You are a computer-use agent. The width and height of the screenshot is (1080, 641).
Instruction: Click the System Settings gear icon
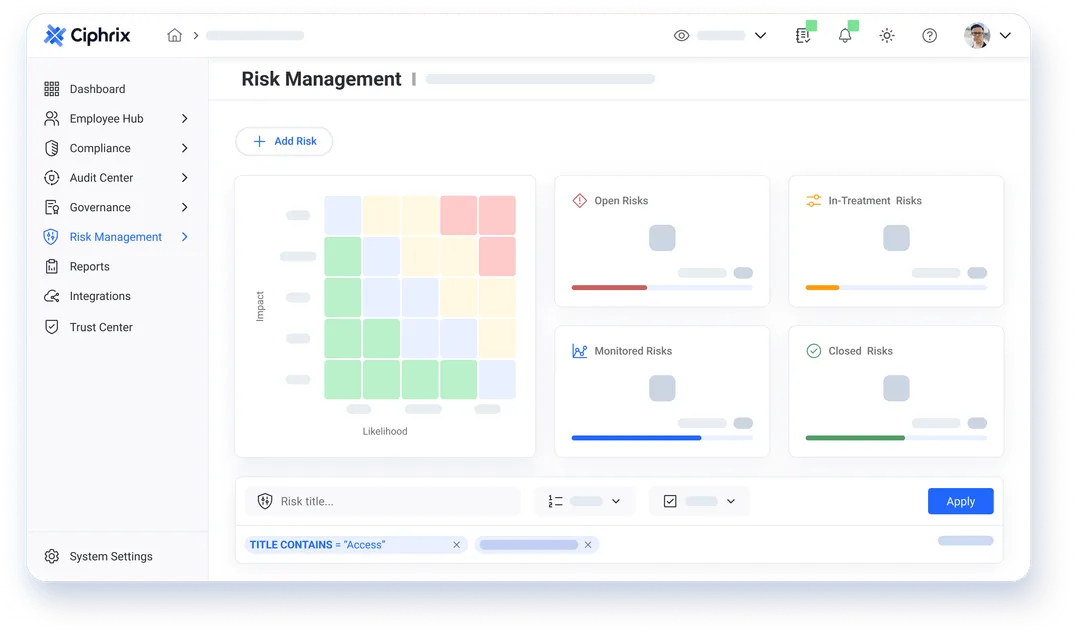click(52, 556)
